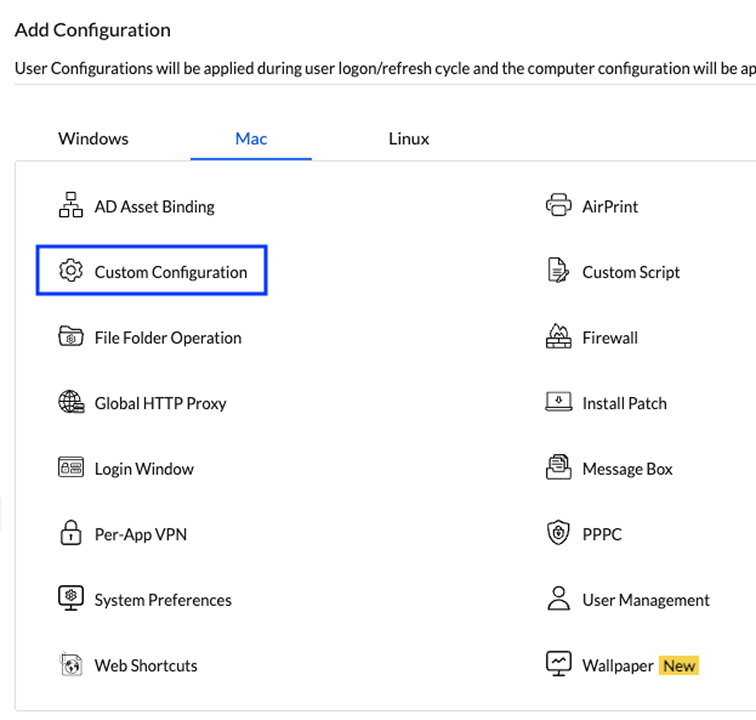Screen dimensions: 756x720
Task: Open the Install Patch configuration
Action: click(624, 403)
